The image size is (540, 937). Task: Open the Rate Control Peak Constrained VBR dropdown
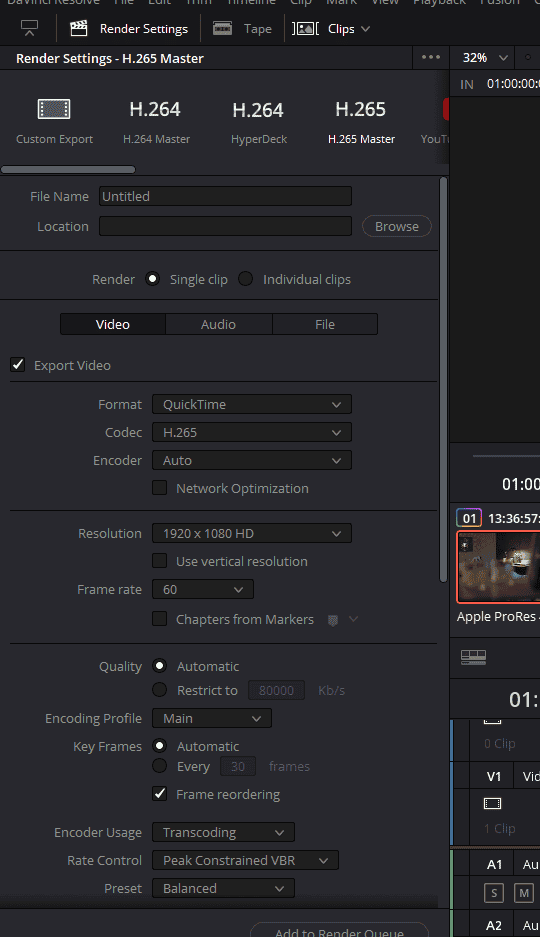coord(246,860)
